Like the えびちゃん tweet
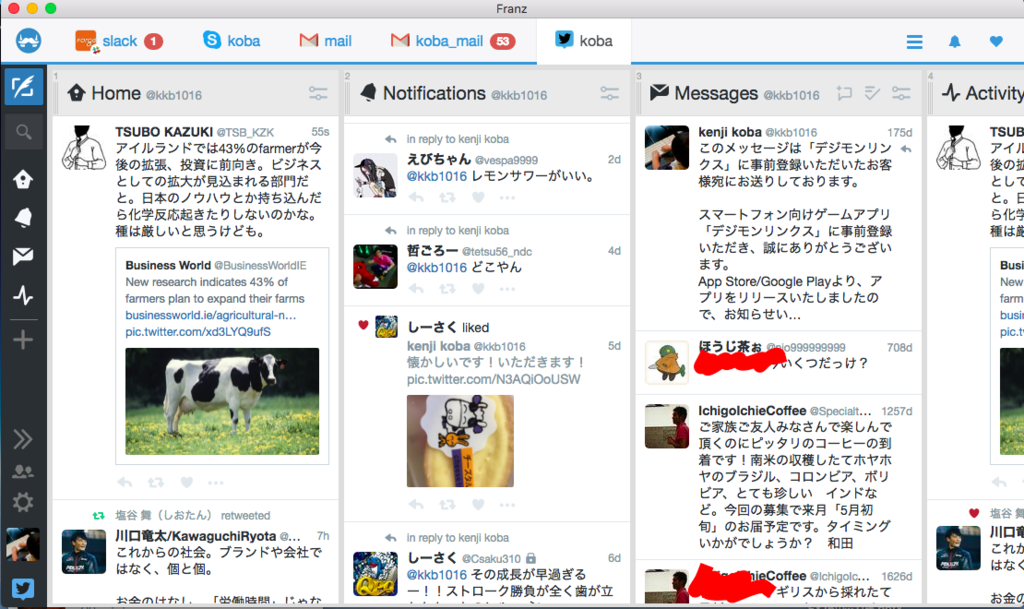 (x=478, y=197)
